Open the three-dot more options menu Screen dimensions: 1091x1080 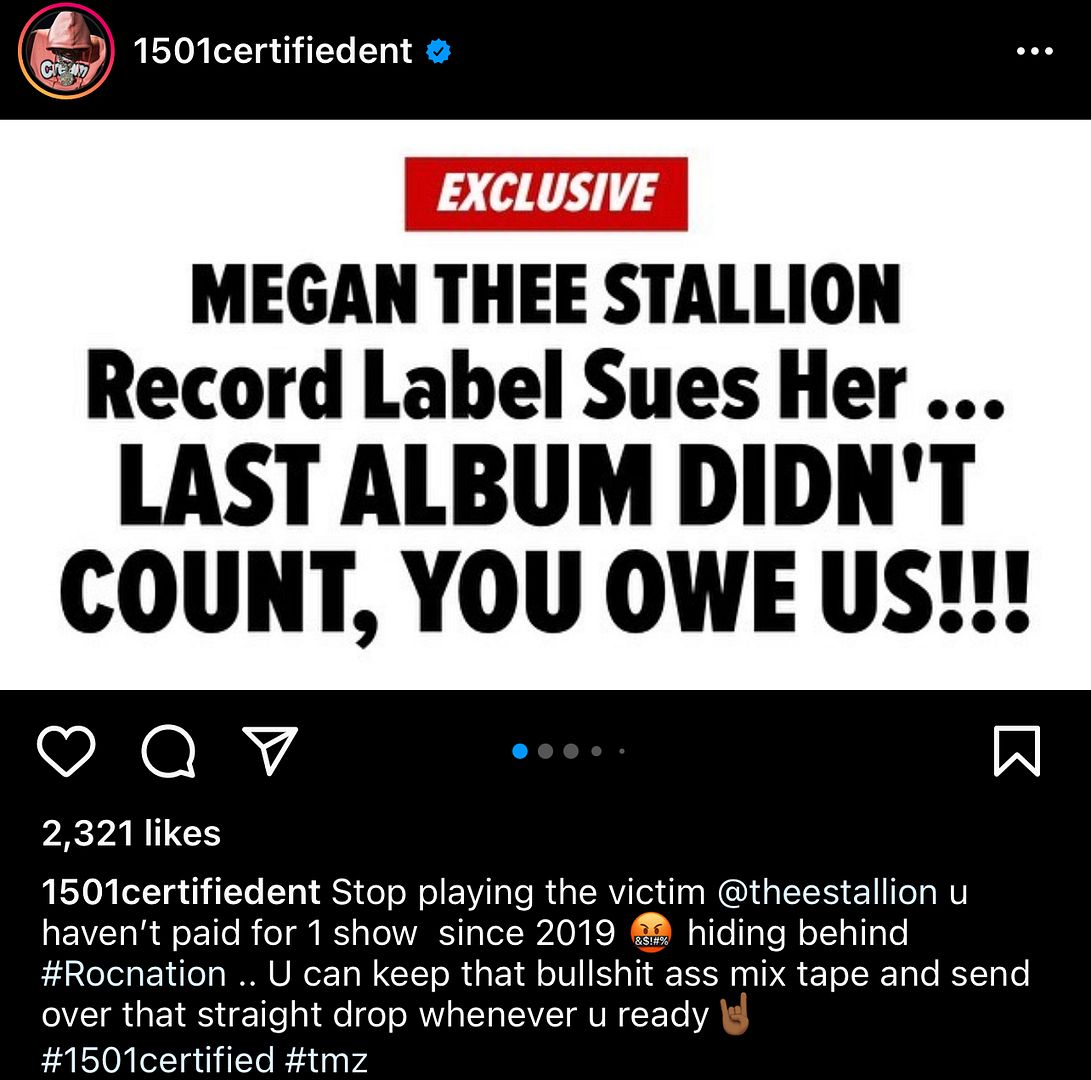[x=1035, y=51]
